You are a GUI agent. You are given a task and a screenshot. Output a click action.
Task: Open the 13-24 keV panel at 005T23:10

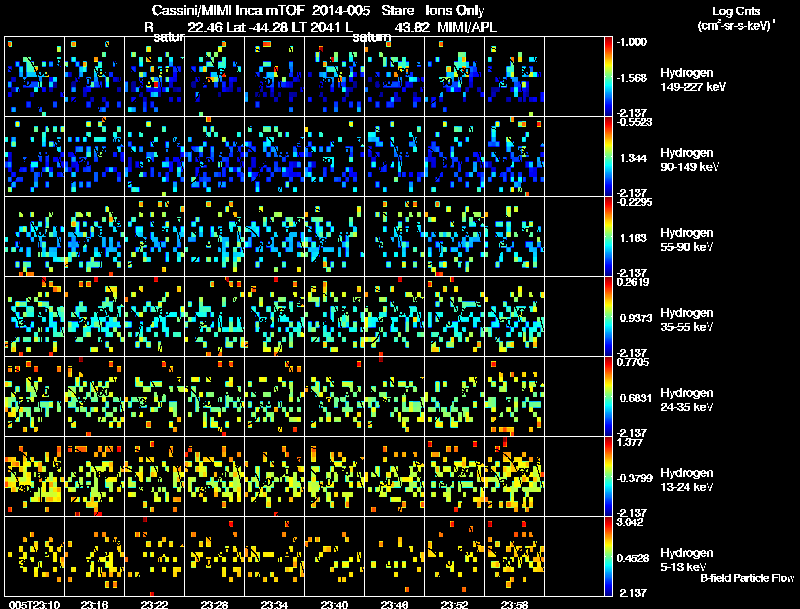click(x=35, y=477)
